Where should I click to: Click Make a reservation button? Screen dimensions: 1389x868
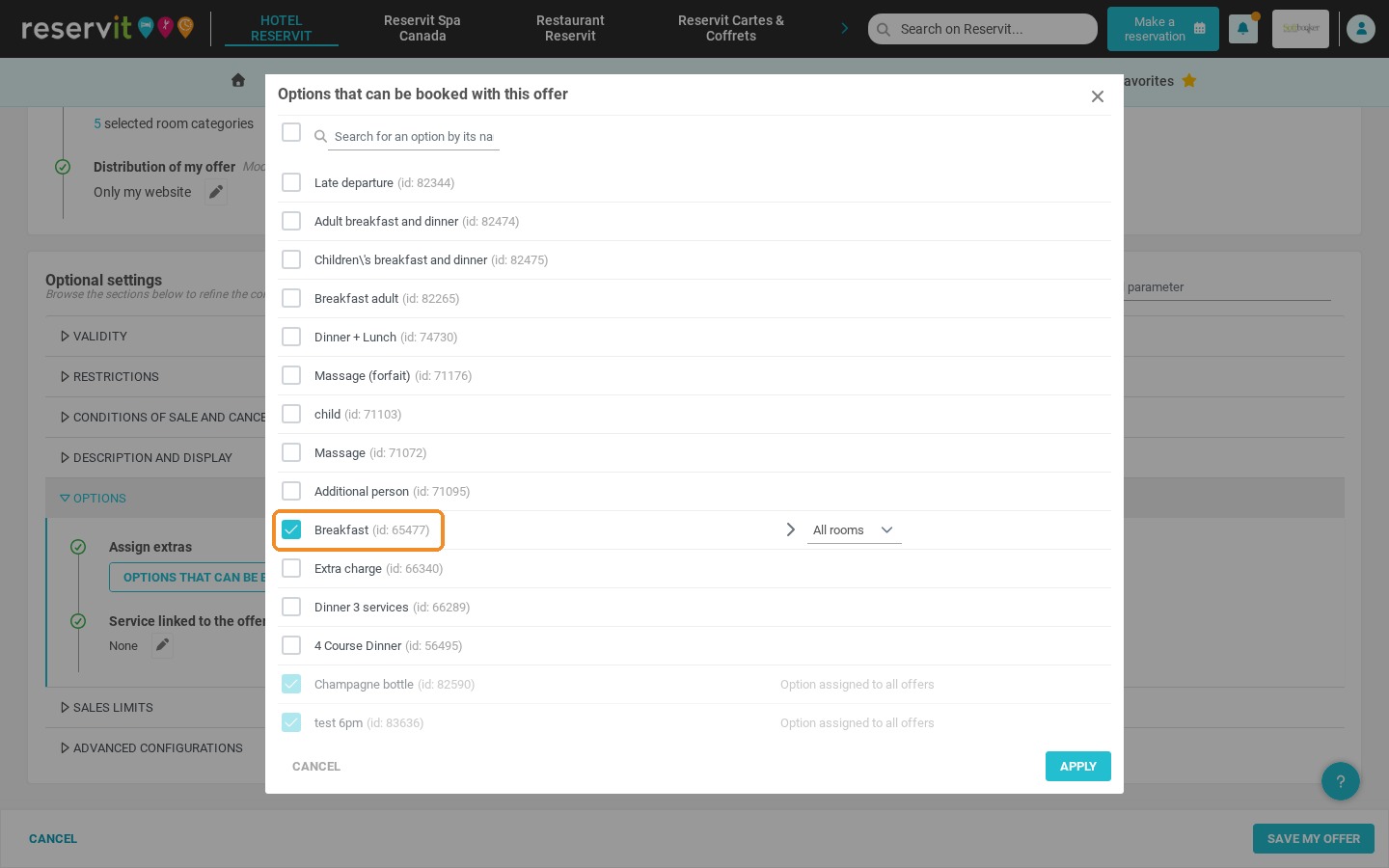click(1163, 29)
